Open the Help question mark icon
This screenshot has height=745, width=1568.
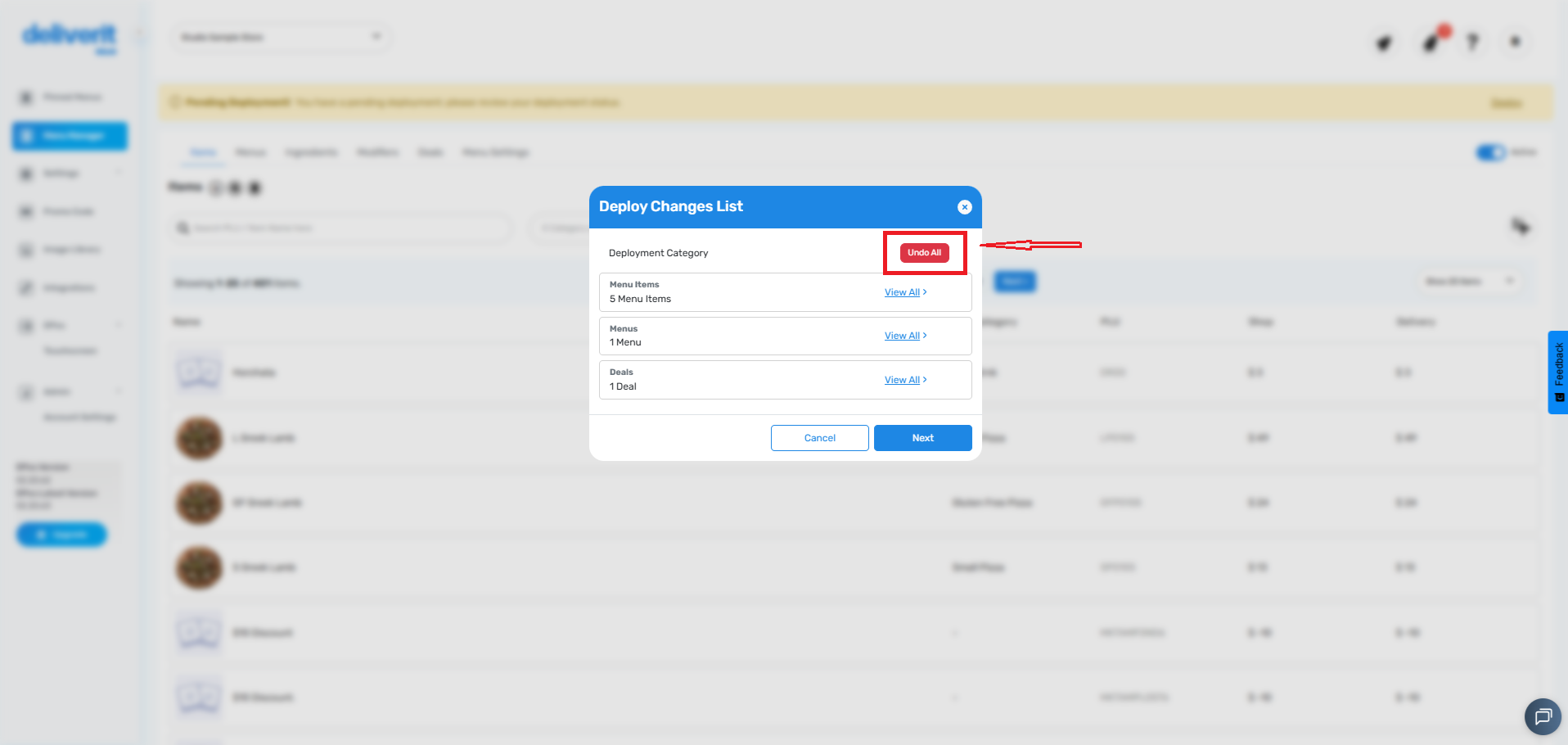coord(1472,41)
